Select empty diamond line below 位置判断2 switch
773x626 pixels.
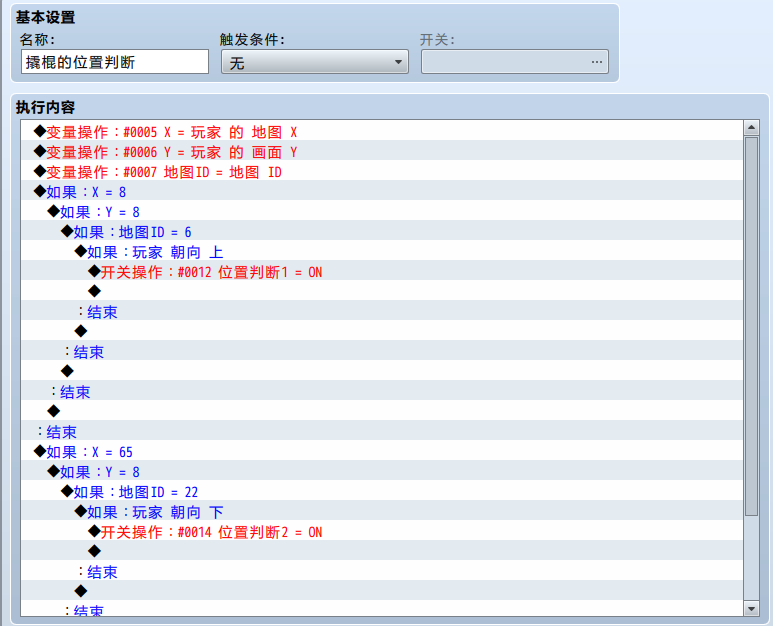coord(382,551)
